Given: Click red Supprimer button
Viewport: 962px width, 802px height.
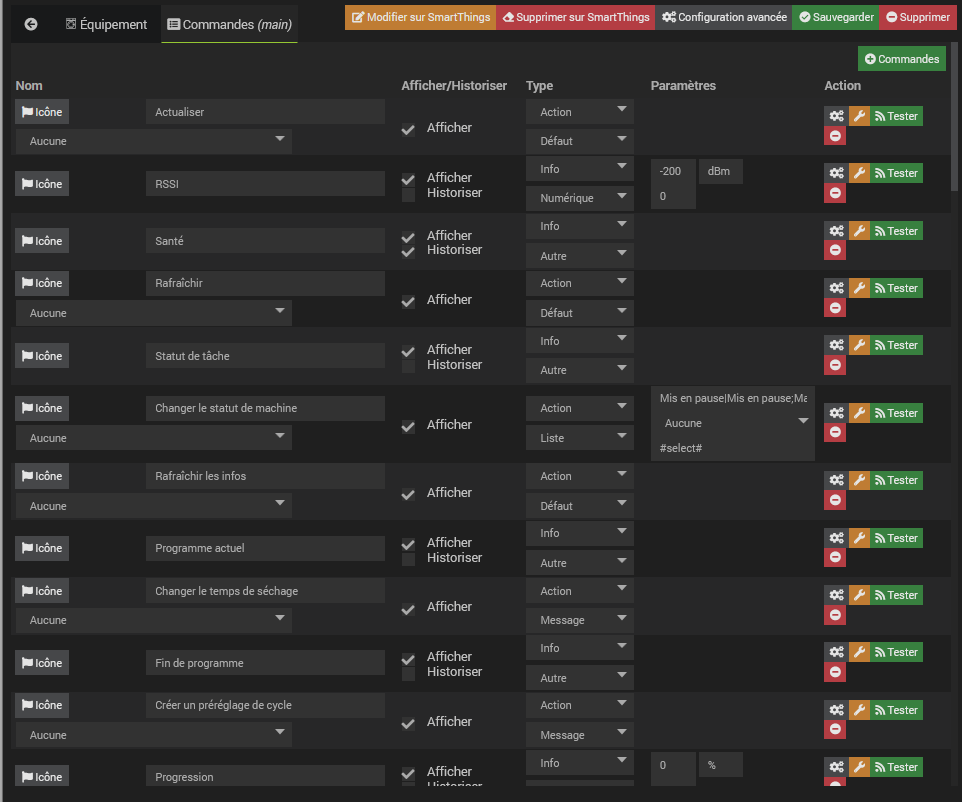Looking at the screenshot, I should [x=918, y=17].
